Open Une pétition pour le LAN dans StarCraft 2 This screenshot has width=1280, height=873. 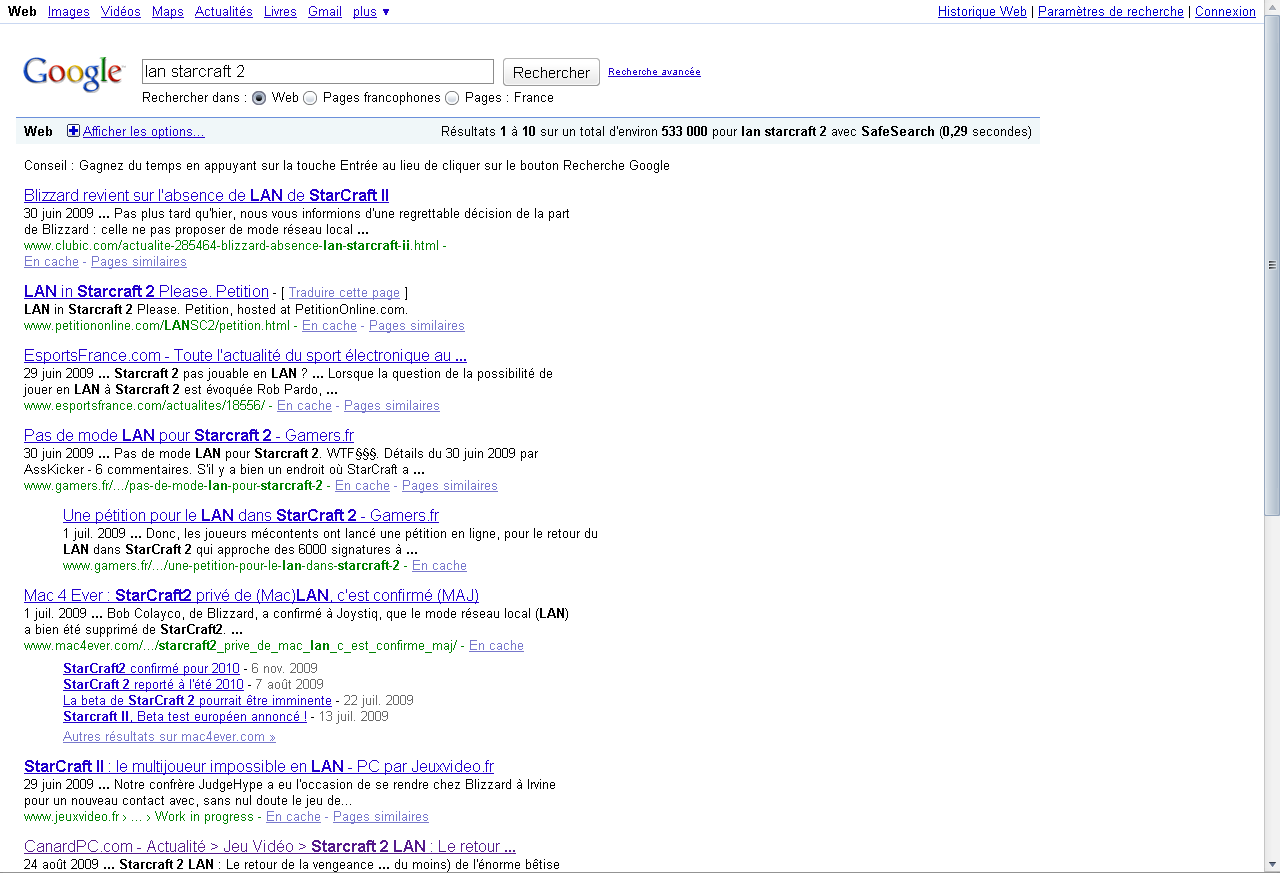click(x=251, y=516)
